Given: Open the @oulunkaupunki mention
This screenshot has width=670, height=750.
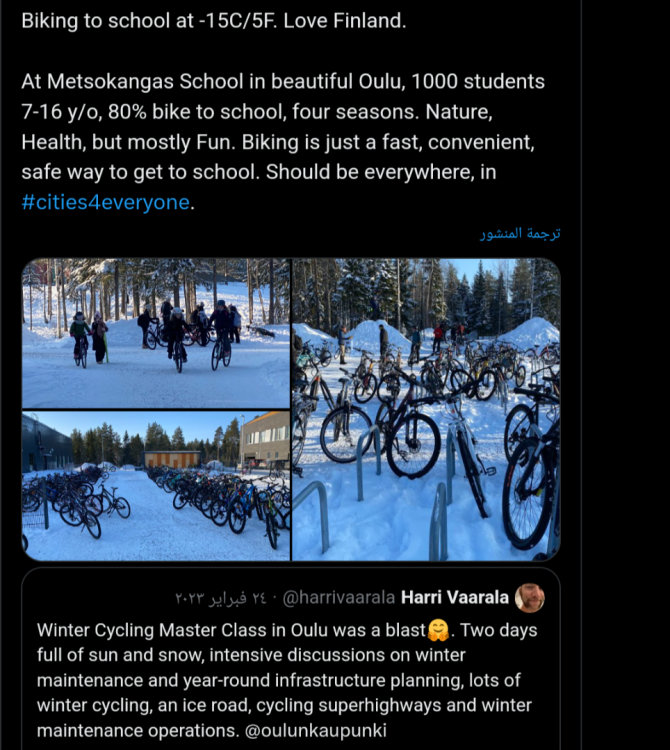Looking at the screenshot, I should pos(316,731).
